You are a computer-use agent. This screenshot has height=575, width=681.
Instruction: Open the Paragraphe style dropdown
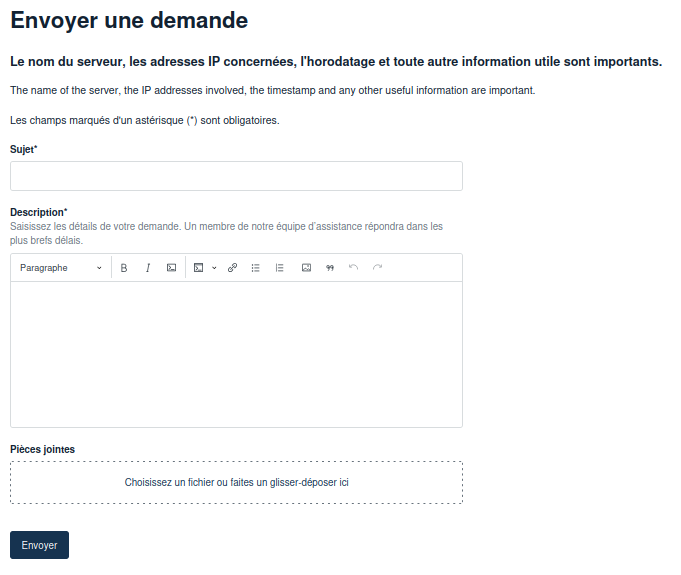coord(60,268)
